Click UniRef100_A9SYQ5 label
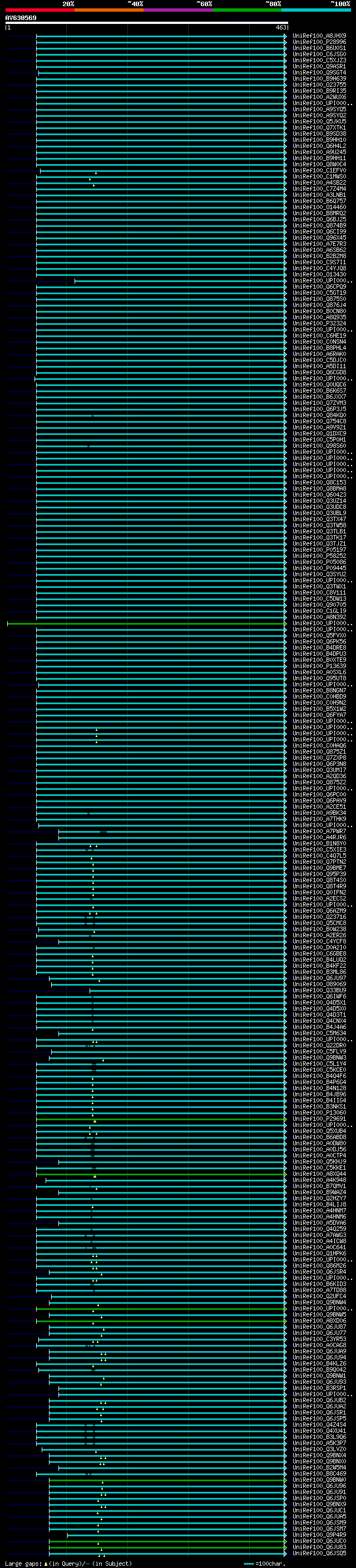 319,109
